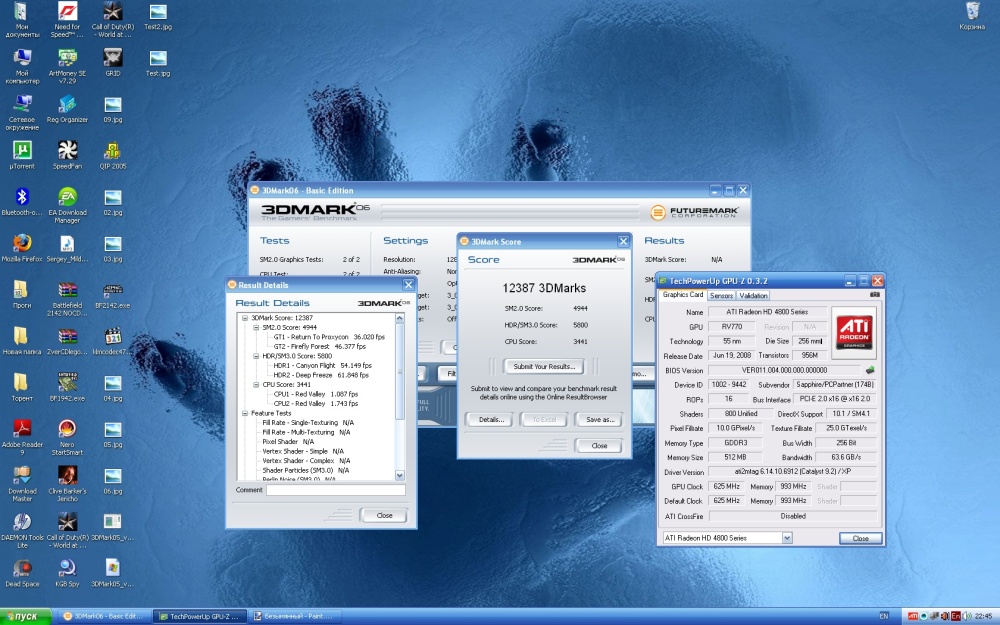This screenshot has height=625, width=1000.
Task: Click the volume speaker tray icon
Action: click(x=967, y=616)
